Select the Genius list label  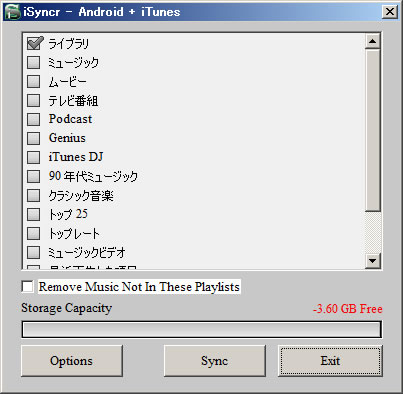(x=67, y=138)
